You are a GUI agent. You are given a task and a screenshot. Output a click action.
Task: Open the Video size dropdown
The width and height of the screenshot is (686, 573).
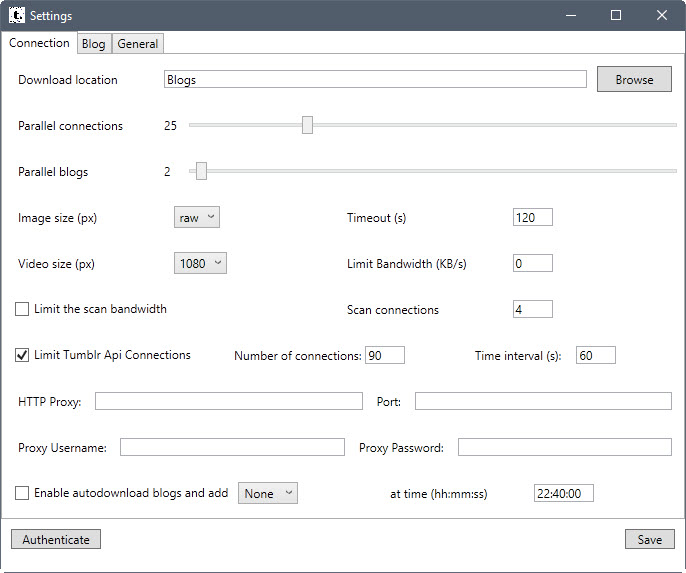pyautogui.click(x=200, y=263)
